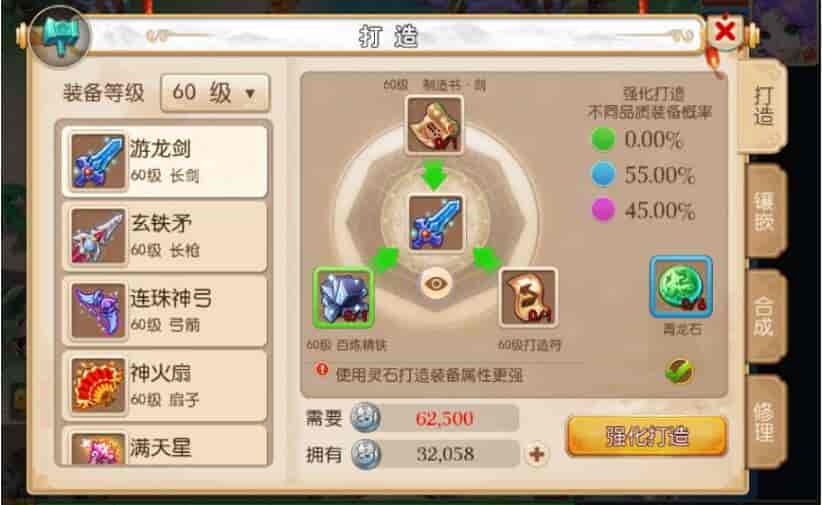Open the 60级 equipment level dropdown

point(215,93)
